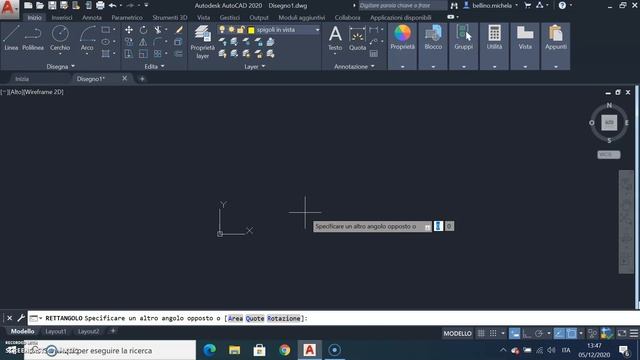The height and width of the screenshot is (360, 640).
Task: Click the Serie array tool icon
Action: 158,53
